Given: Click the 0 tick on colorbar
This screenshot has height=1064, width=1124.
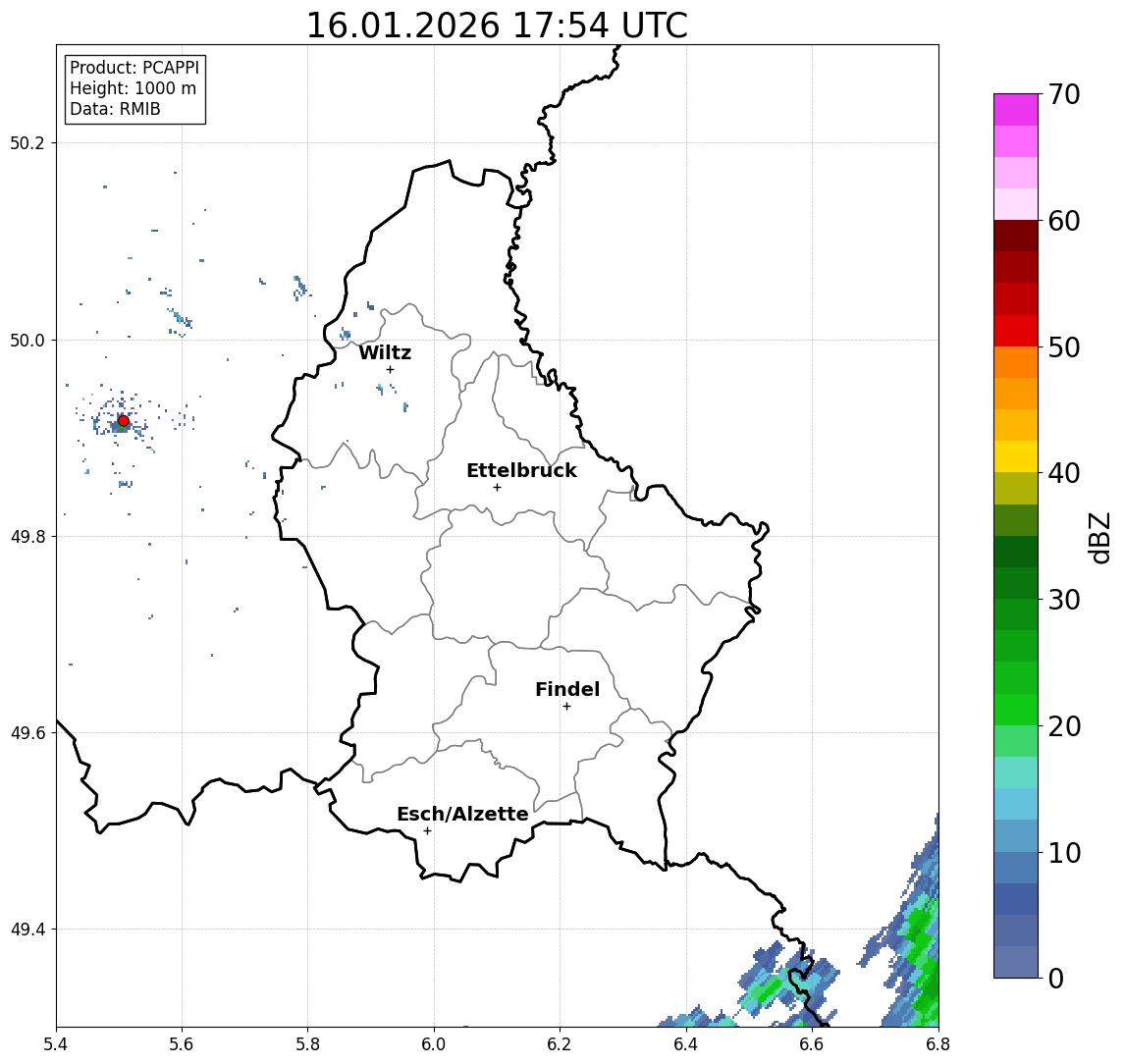Looking at the screenshot, I should (x=1056, y=978).
